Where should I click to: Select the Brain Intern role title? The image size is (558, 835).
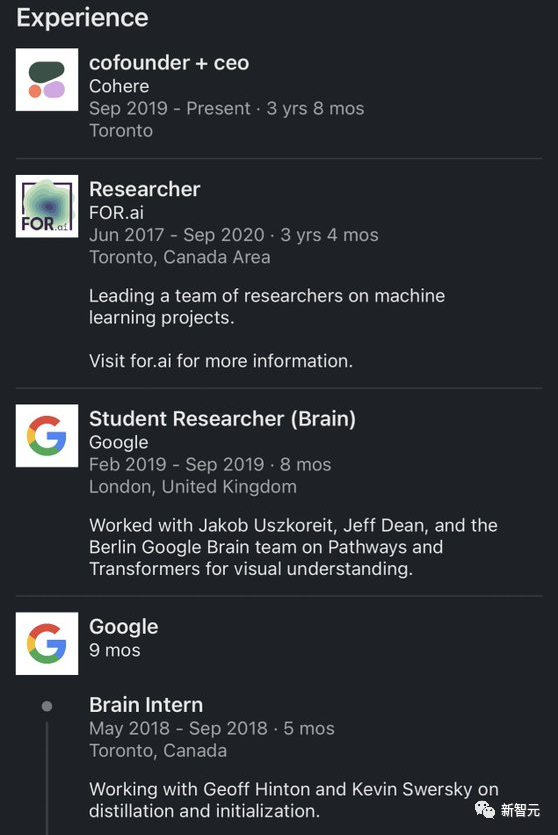146,705
